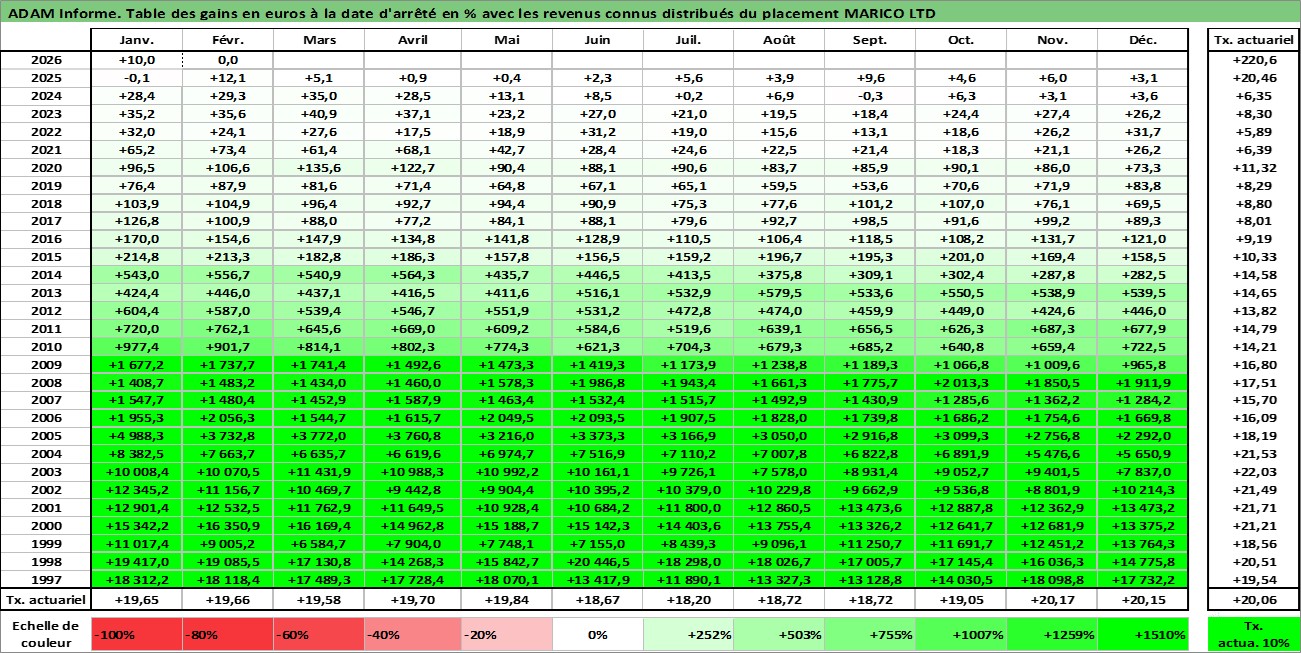Image resolution: width=1301 pixels, height=653 pixels.
Task: Select the +18 312,2 cell in the 1997 row
Action: pyautogui.click(x=136, y=581)
